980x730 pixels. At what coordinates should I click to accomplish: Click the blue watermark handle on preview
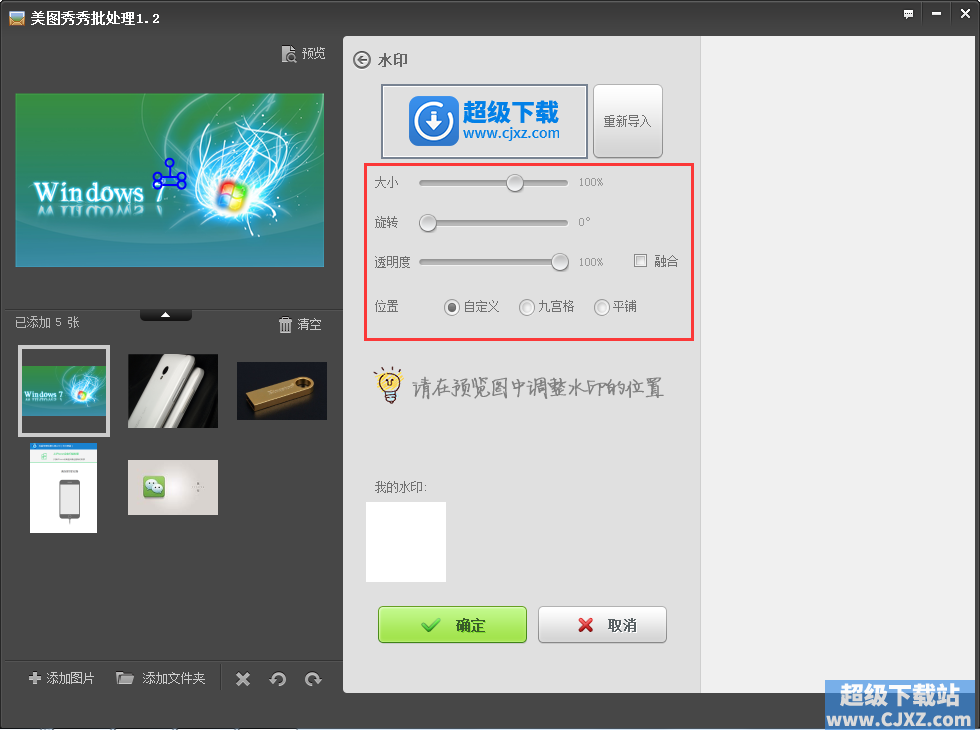click(169, 175)
